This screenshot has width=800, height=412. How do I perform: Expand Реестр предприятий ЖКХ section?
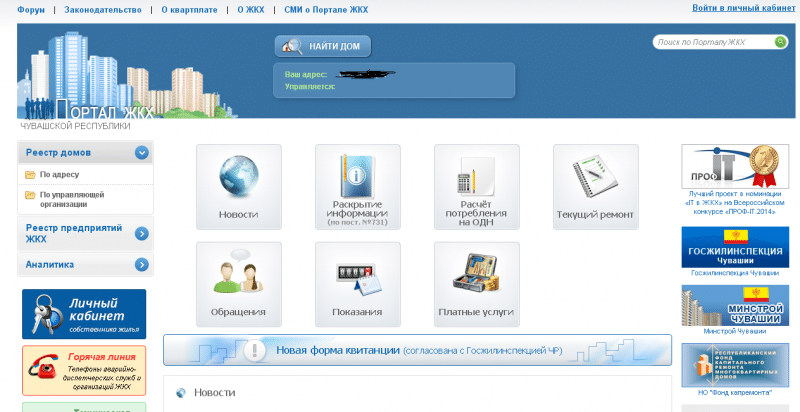pos(142,233)
